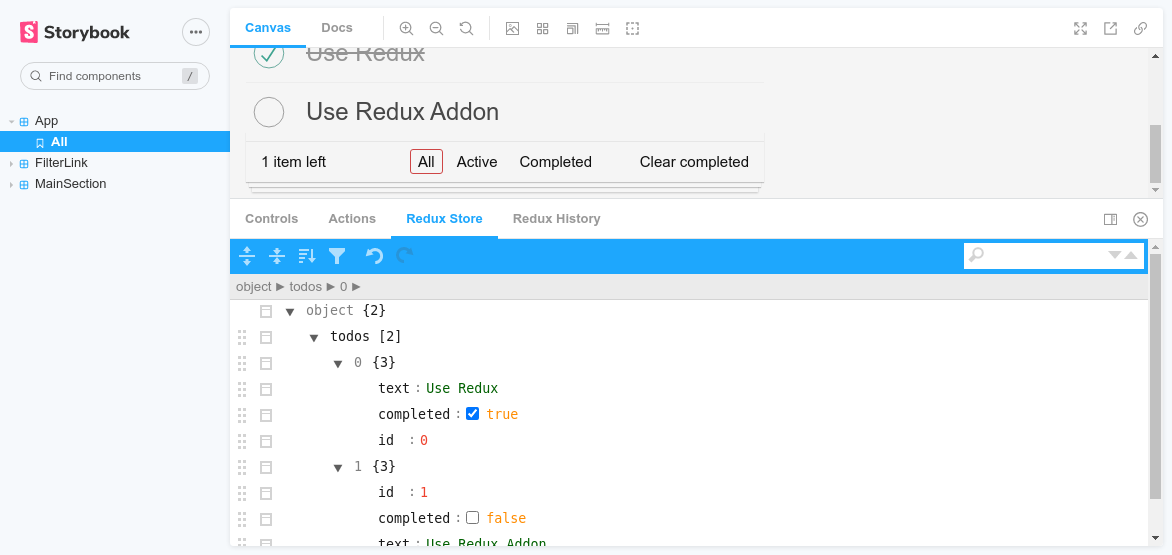Check completed false checkbox
This screenshot has height=555, width=1172.
pyautogui.click(x=472, y=518)
